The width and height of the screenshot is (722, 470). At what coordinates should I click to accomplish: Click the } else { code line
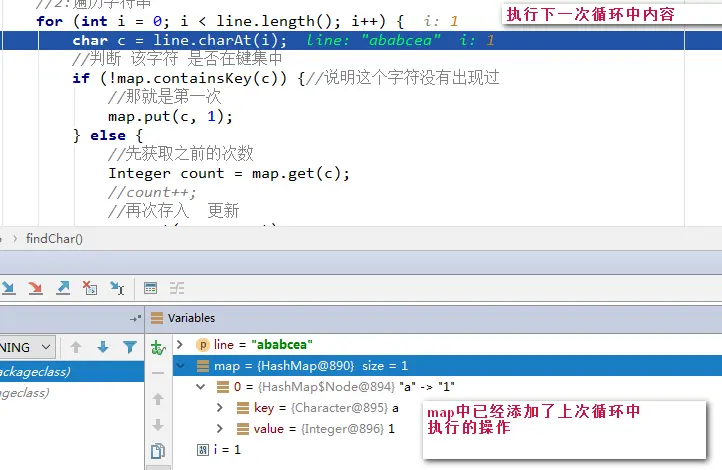click(x=108, y=136)
